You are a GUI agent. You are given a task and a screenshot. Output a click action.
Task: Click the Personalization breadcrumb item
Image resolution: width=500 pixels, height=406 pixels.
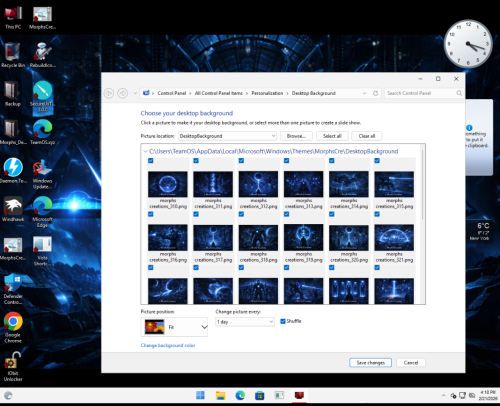pos(267,93)
